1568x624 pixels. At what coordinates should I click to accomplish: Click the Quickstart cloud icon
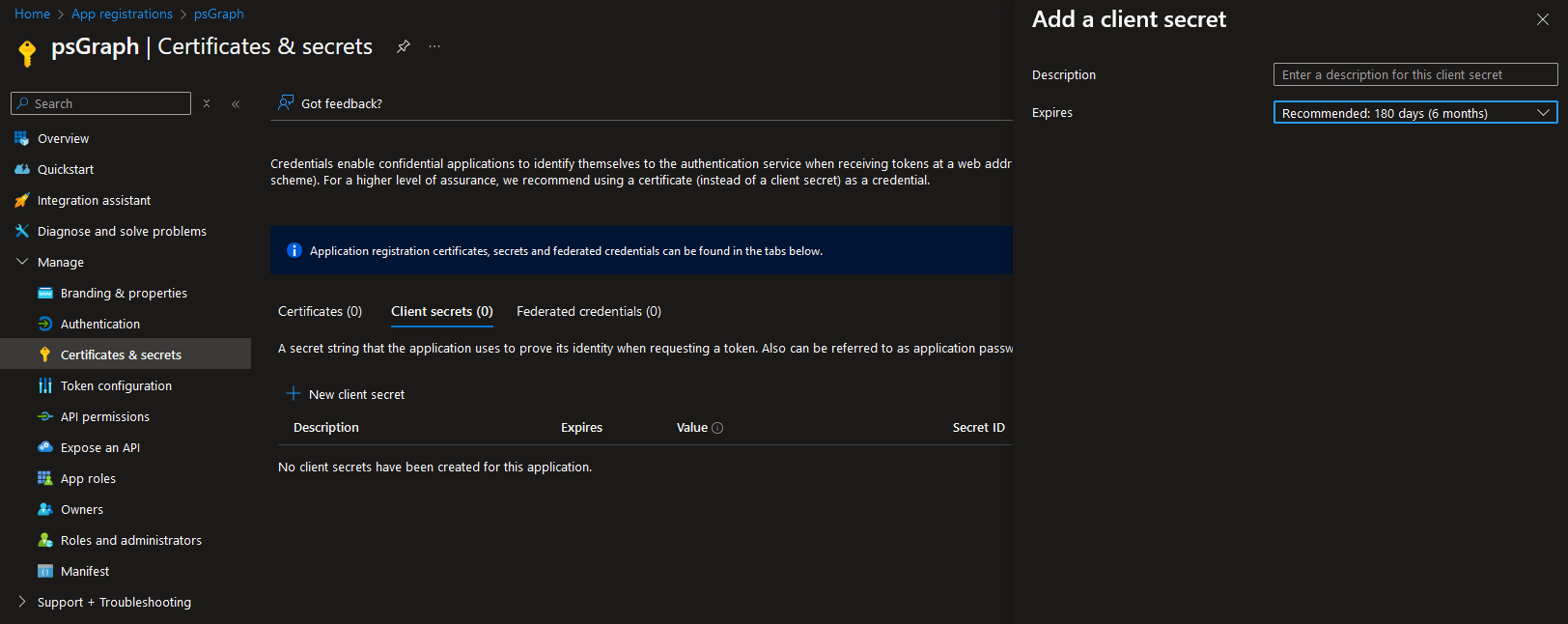click(21, 169)
